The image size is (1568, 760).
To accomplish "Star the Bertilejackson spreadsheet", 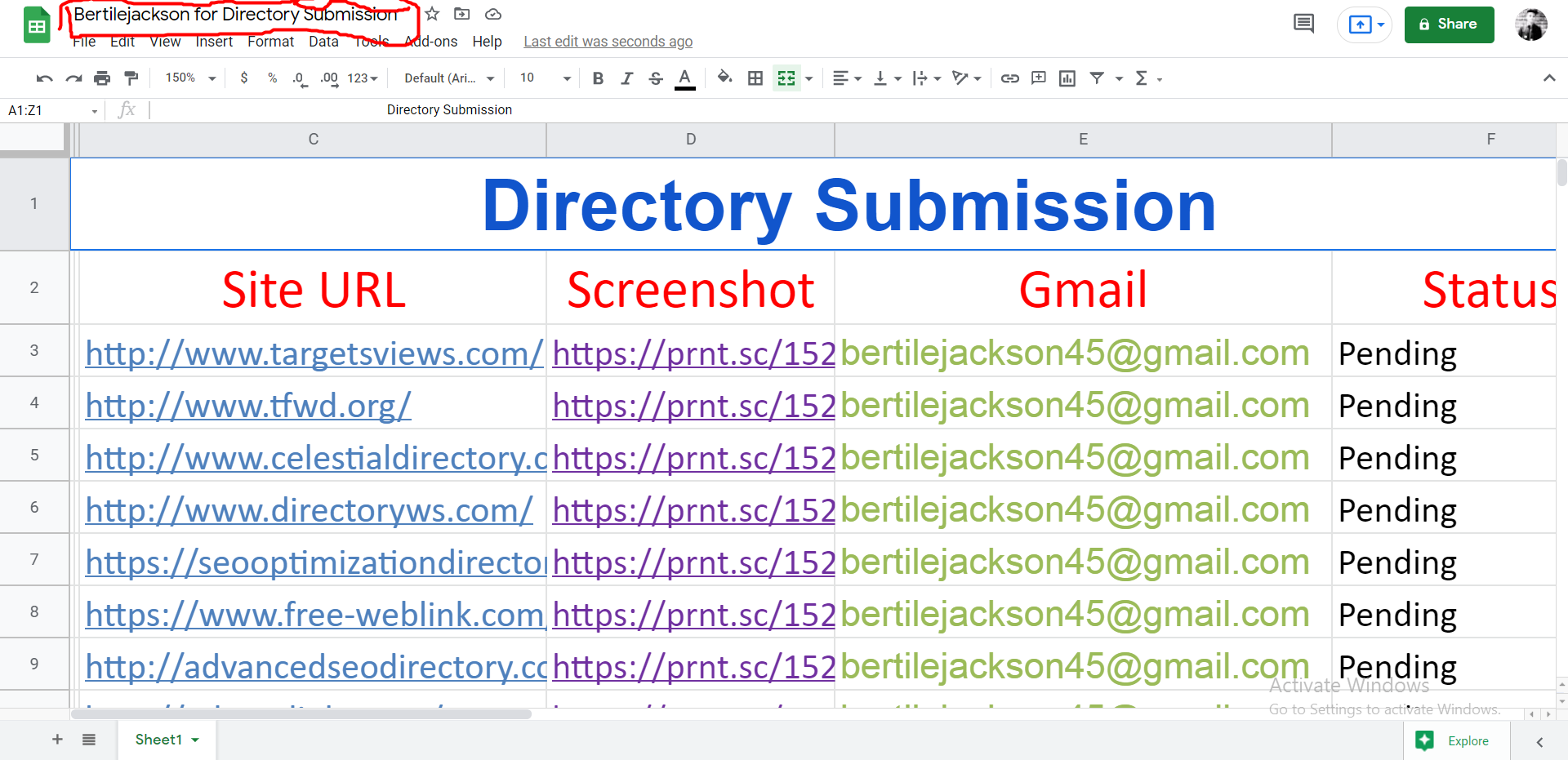I will pos(431,13).
